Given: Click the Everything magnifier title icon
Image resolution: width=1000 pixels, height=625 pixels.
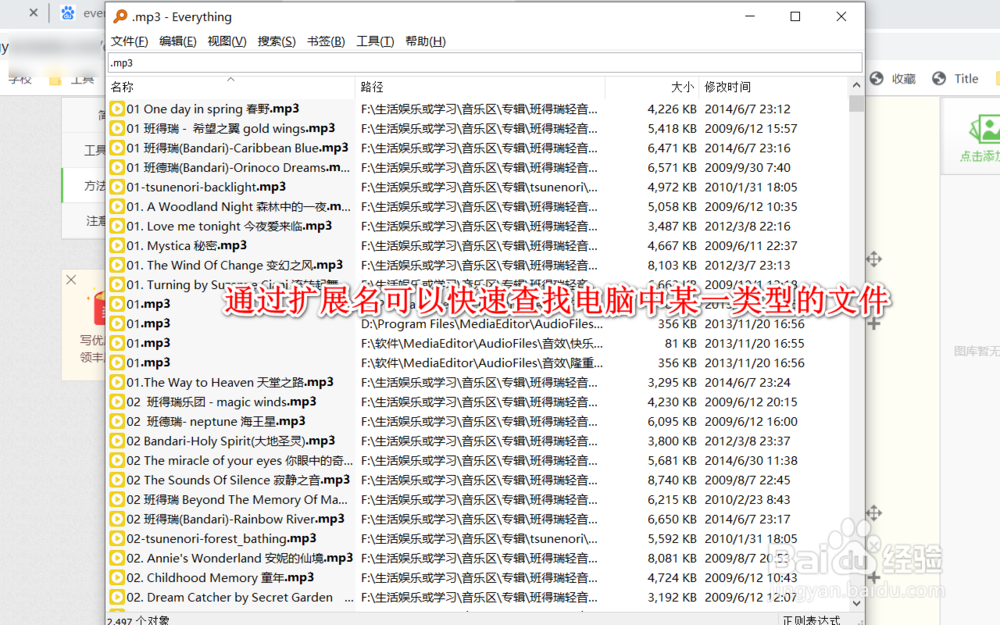Looking at the screenshot, I should pyautogui.click(x=120, y=17).
